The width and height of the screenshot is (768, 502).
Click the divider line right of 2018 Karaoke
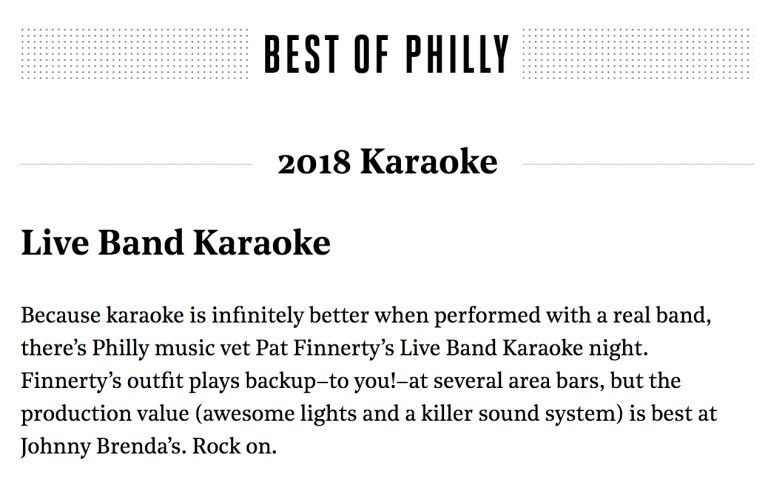[x=637, y=163]
